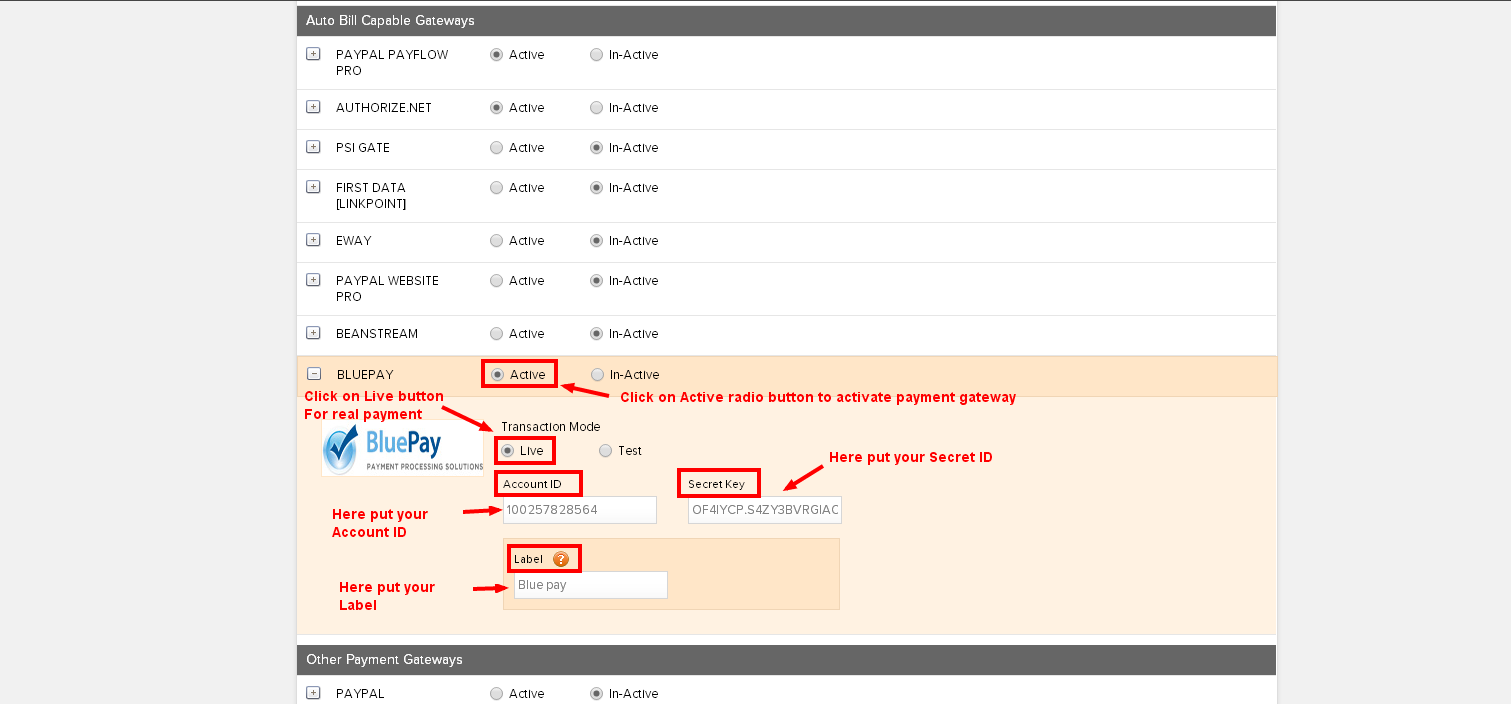This screenshot has width=1511, height=704.
Task: Select In-Active for PAYPAL WEBSITE PRO
Action: 597,281
